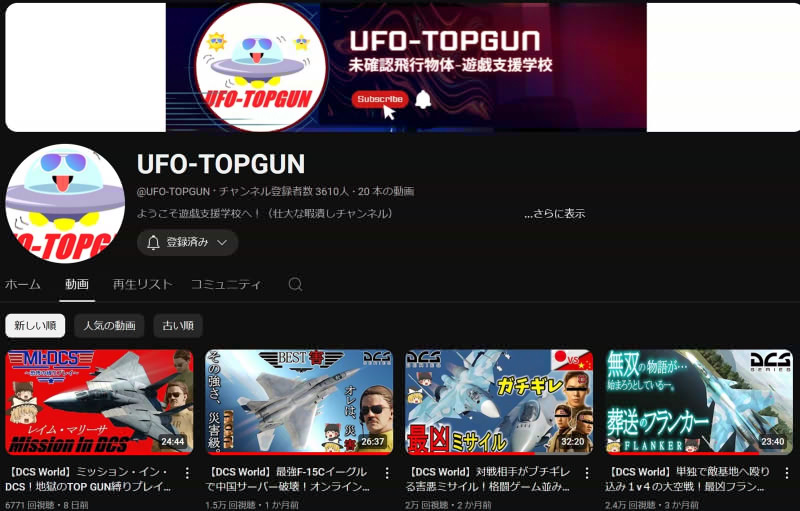
Task: Click the 2.4万 回視聴・3 か月前 view count
Action: point(652,505)
